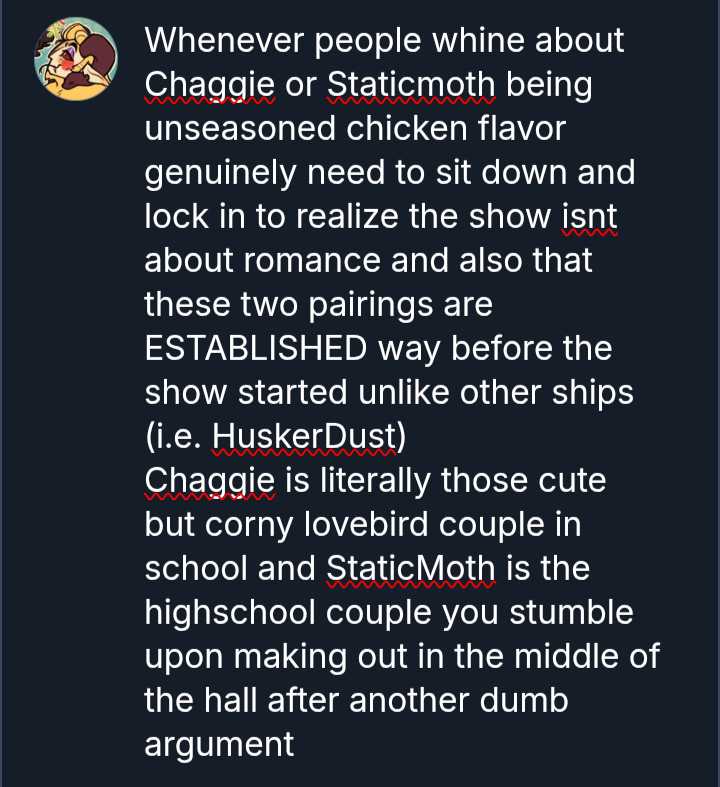Click the word "unseasoned"
This screenshot has height=787, width=720.
[x=236, y=129]
